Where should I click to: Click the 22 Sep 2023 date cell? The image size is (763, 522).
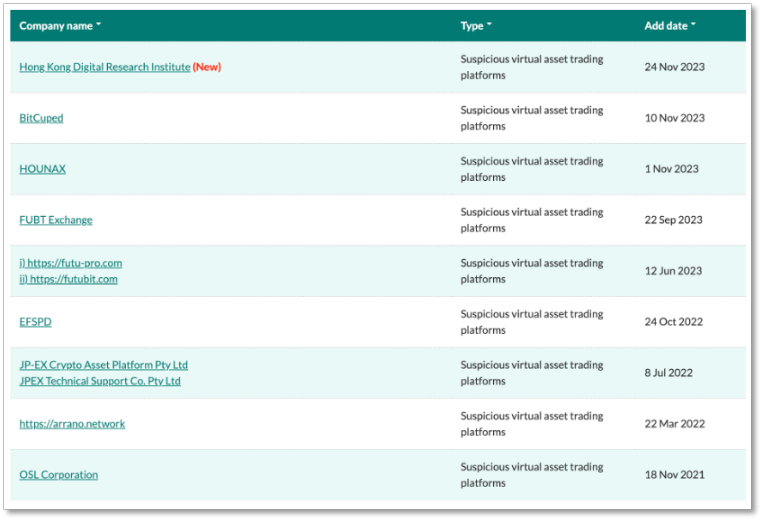pos(673,220)
